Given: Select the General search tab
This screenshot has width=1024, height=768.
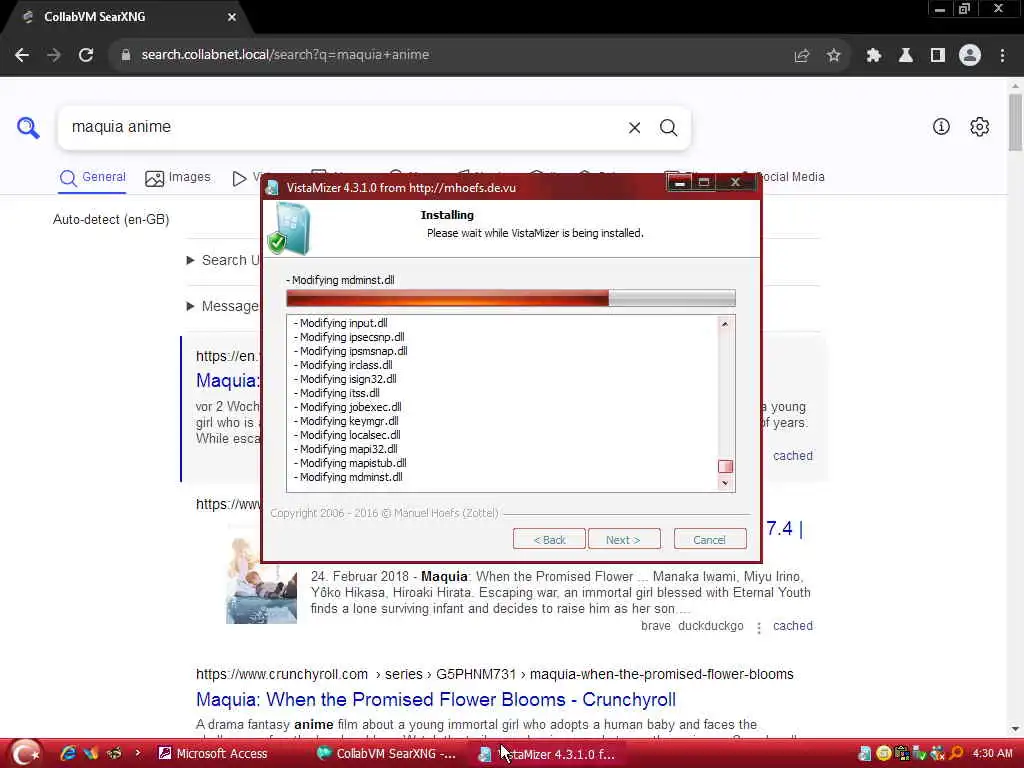Looking at the screenshot, I should [x=92, y=178].
